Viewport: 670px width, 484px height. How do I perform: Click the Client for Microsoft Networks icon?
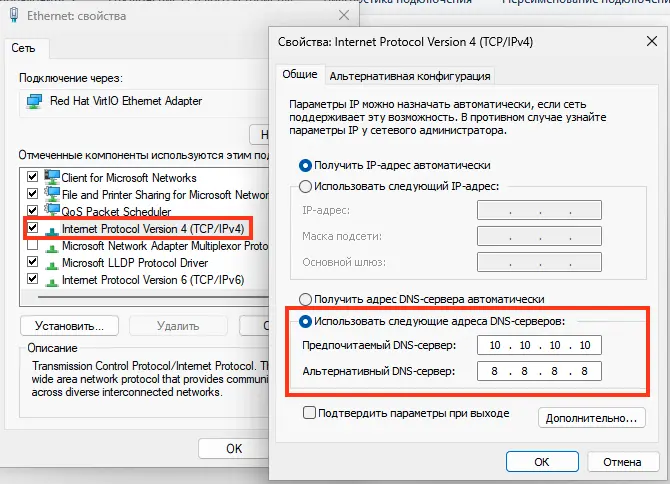coord(52,177)
